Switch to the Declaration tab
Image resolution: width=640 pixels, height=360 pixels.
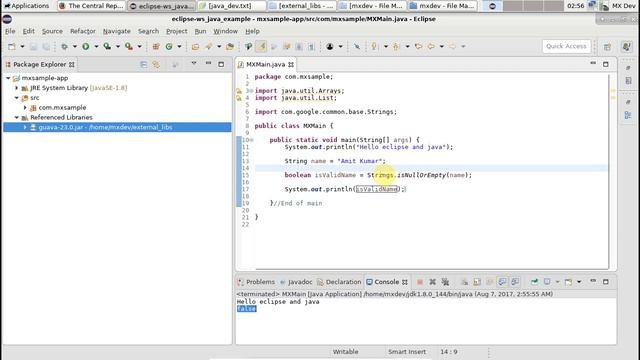click(339, 282)
